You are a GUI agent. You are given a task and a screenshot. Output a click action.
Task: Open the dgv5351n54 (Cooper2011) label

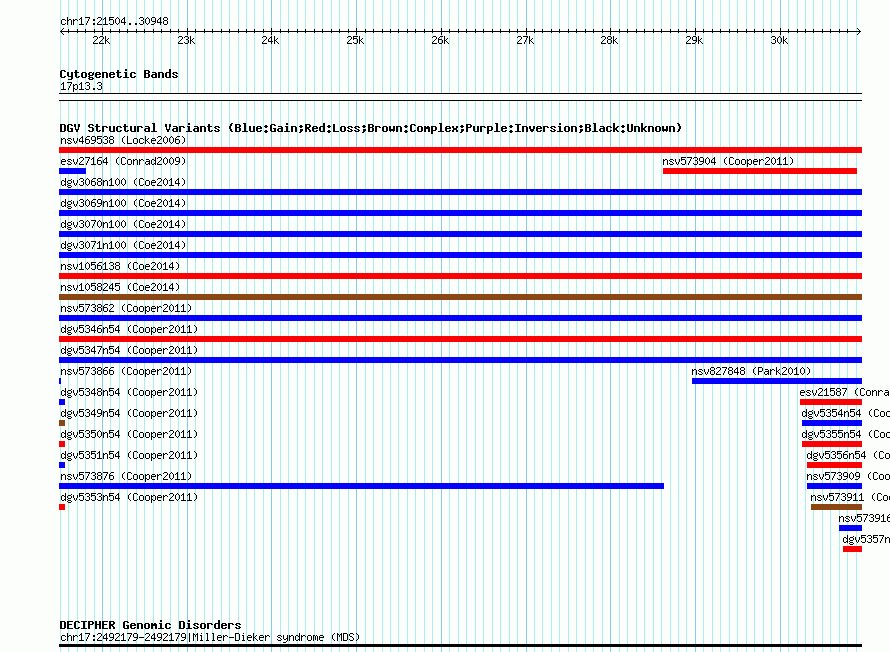tap(129, 455)
